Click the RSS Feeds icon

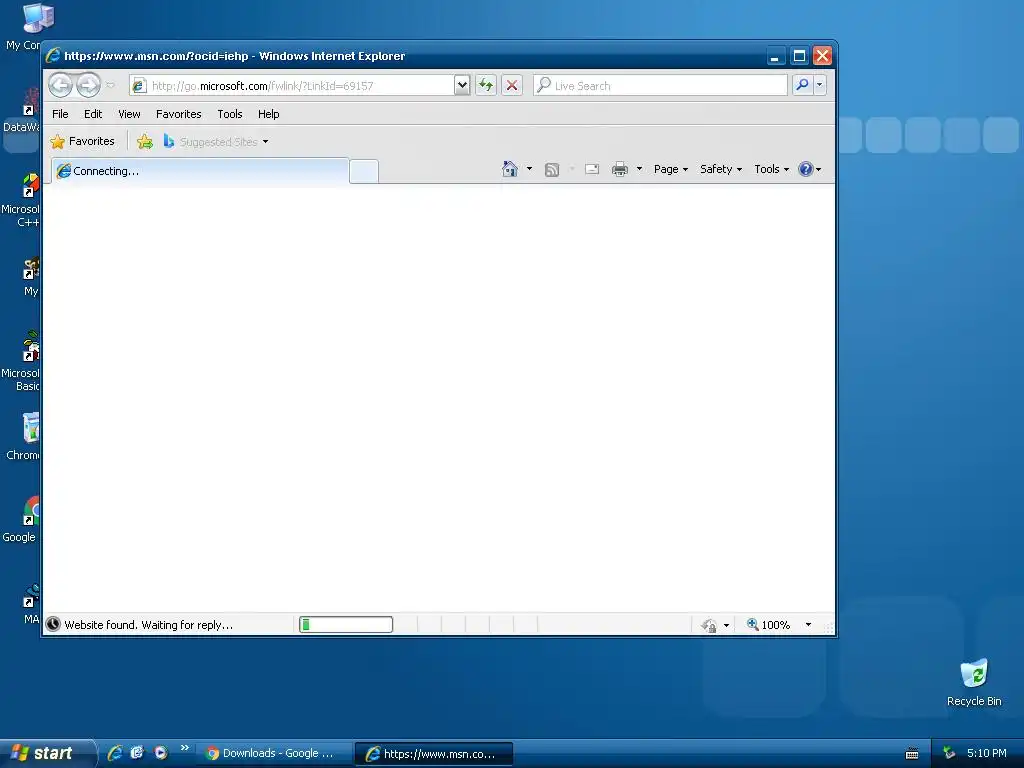(552, 170)
